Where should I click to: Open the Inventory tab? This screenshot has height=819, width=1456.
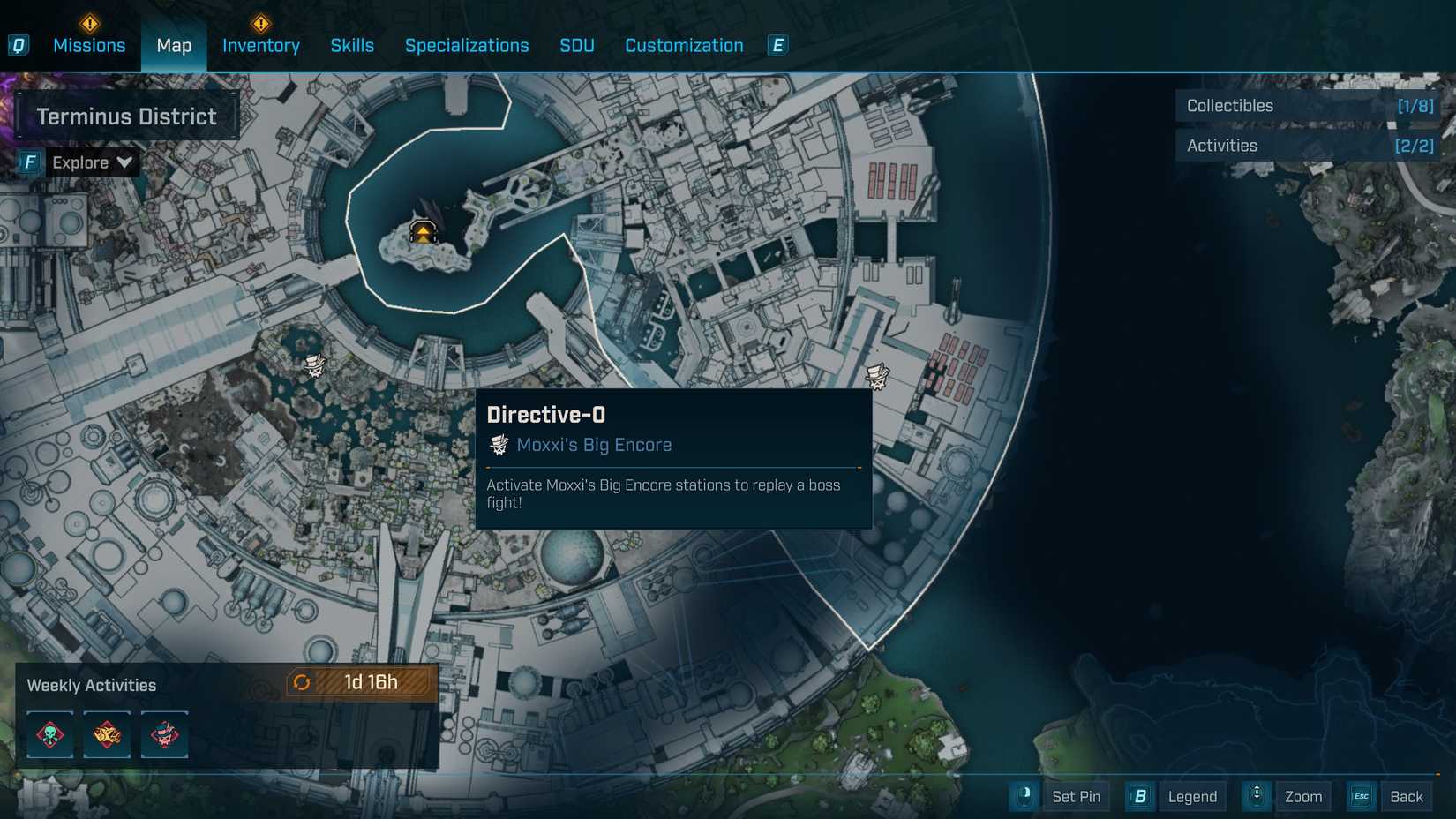(260, 46)
